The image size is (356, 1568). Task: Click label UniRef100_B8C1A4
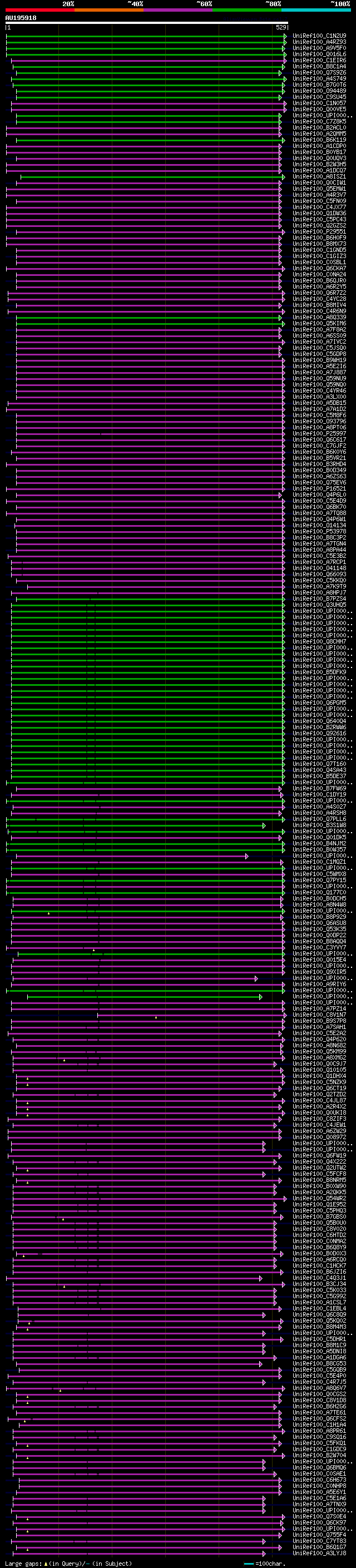pyautogui.click(x=319, y=66)
